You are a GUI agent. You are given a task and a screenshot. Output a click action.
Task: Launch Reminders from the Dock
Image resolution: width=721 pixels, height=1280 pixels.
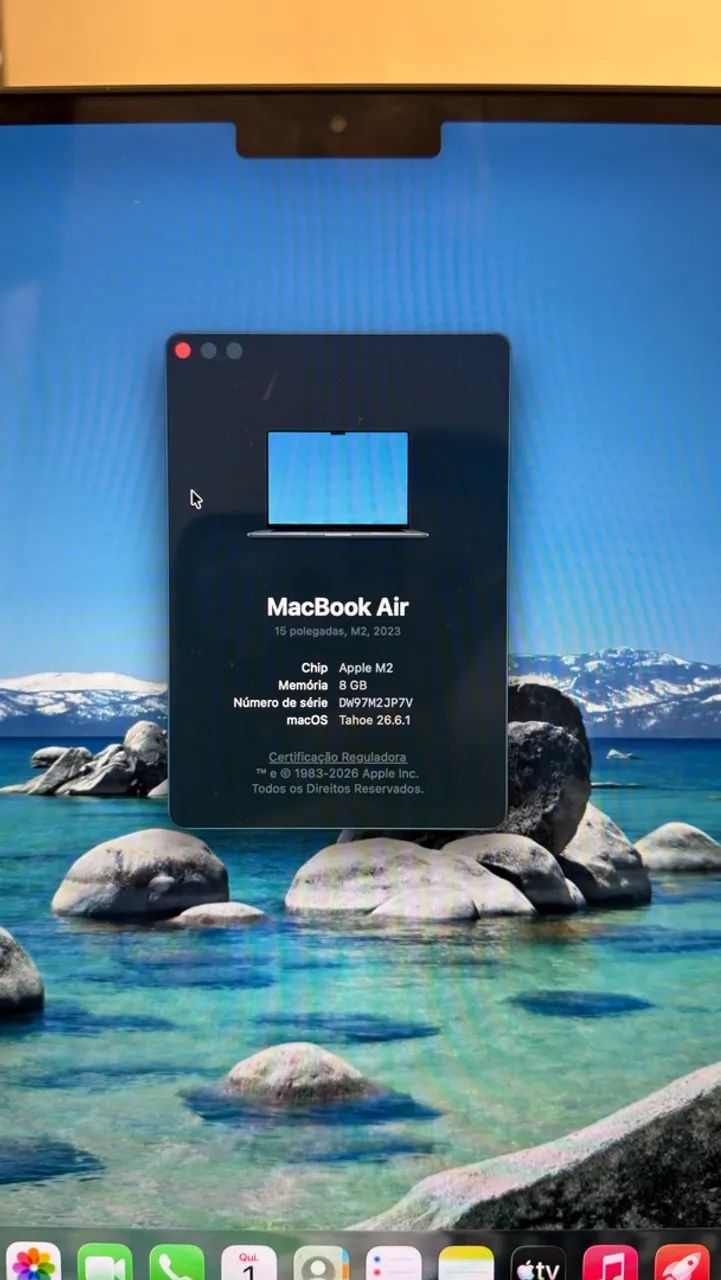(393, 1262)
